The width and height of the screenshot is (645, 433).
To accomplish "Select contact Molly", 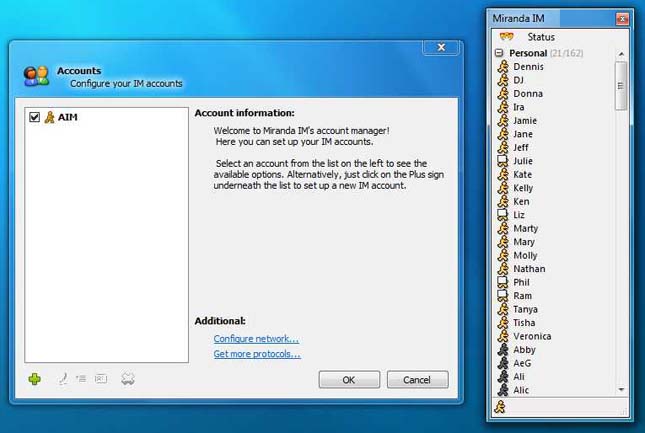I will point(525,255).
